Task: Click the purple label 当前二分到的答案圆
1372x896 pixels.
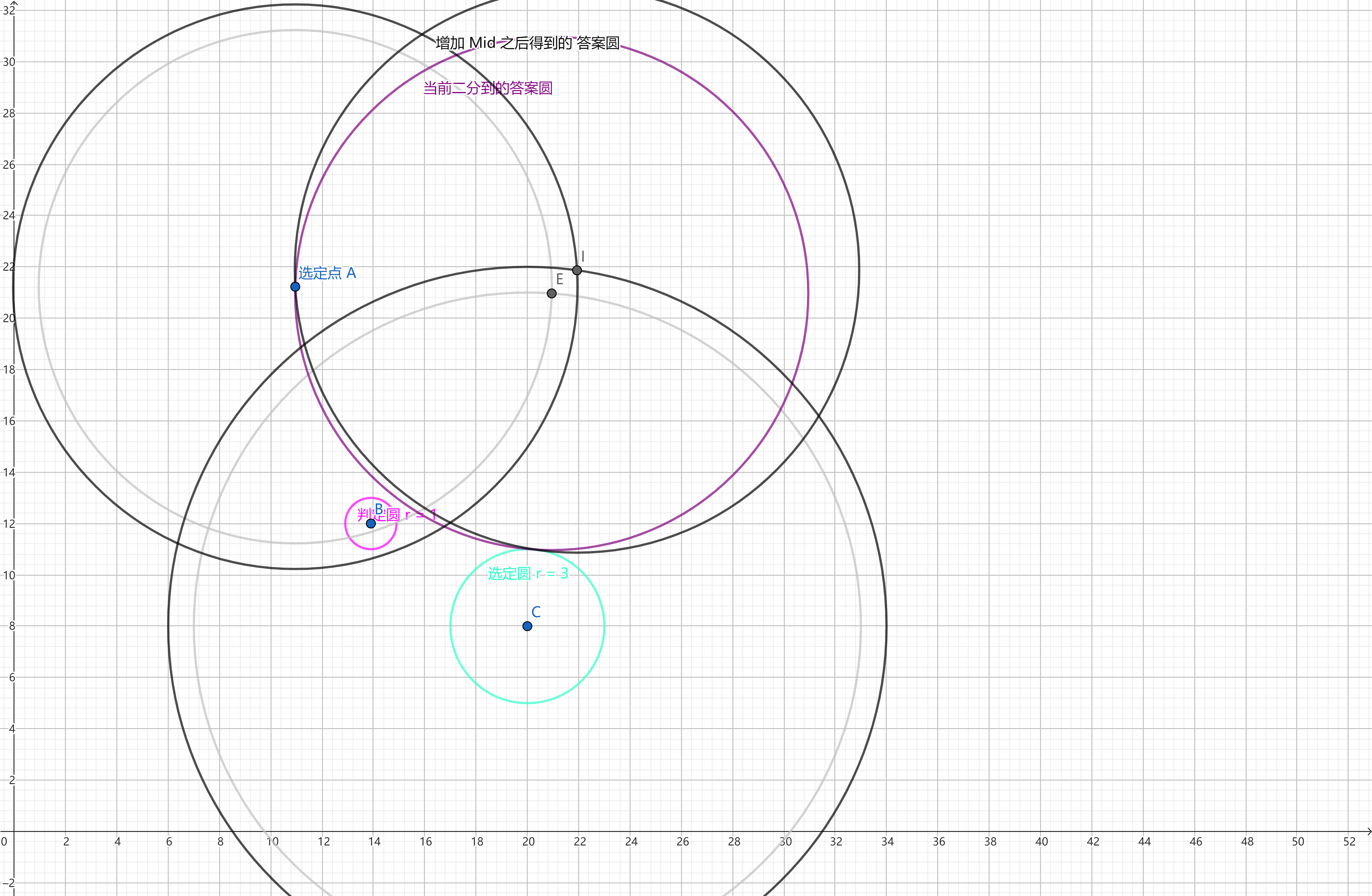Action: pos(488,88)
